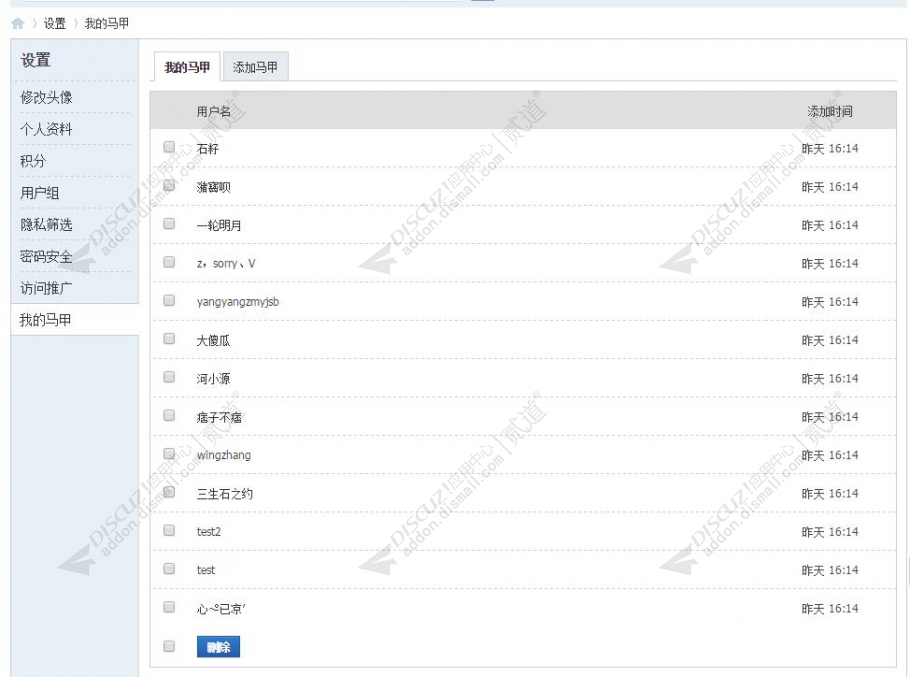Select 我的马甲 in the left sidebar
Screen dimensions: 910x677
[47, 320]
